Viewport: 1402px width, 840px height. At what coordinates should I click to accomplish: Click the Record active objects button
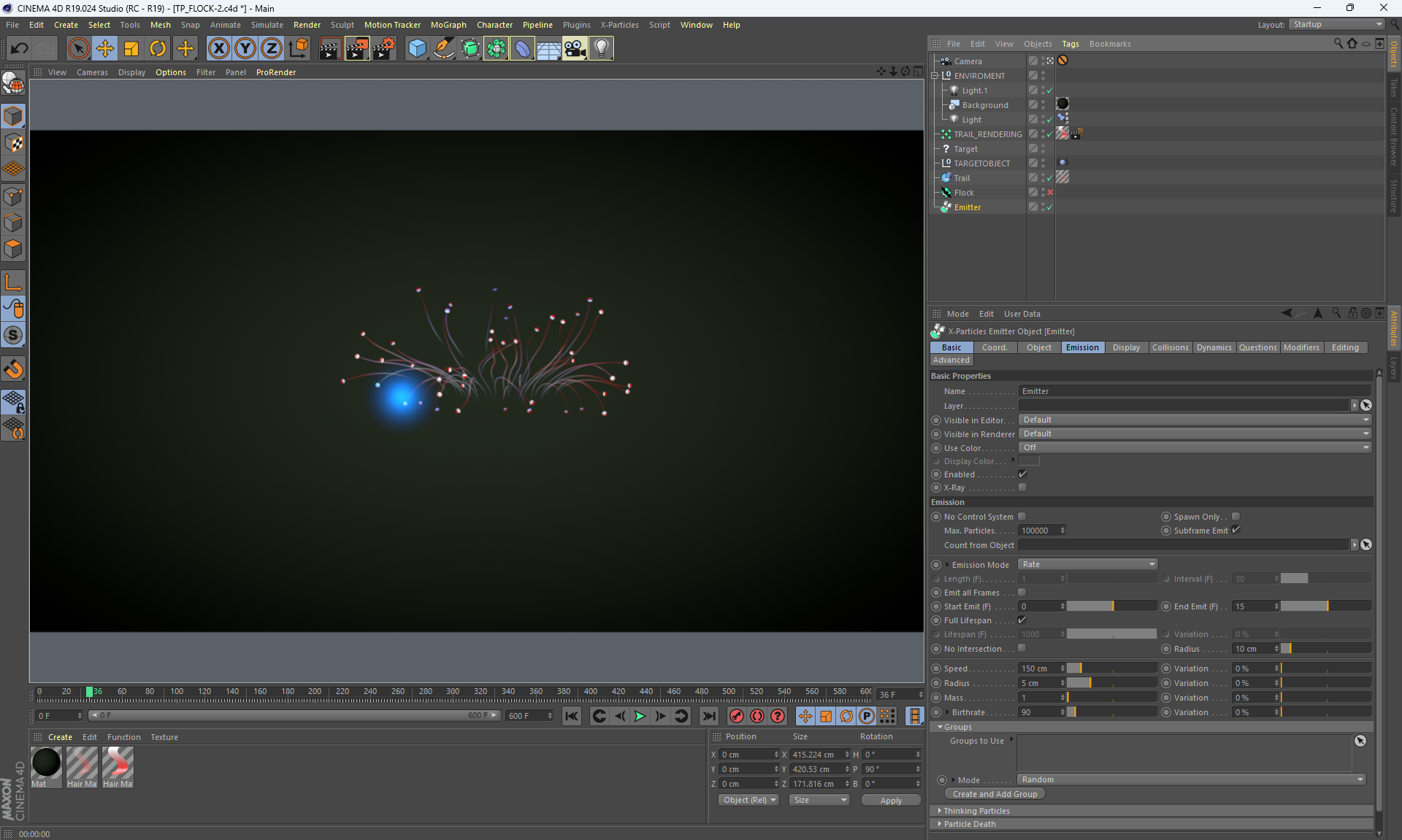736,716
